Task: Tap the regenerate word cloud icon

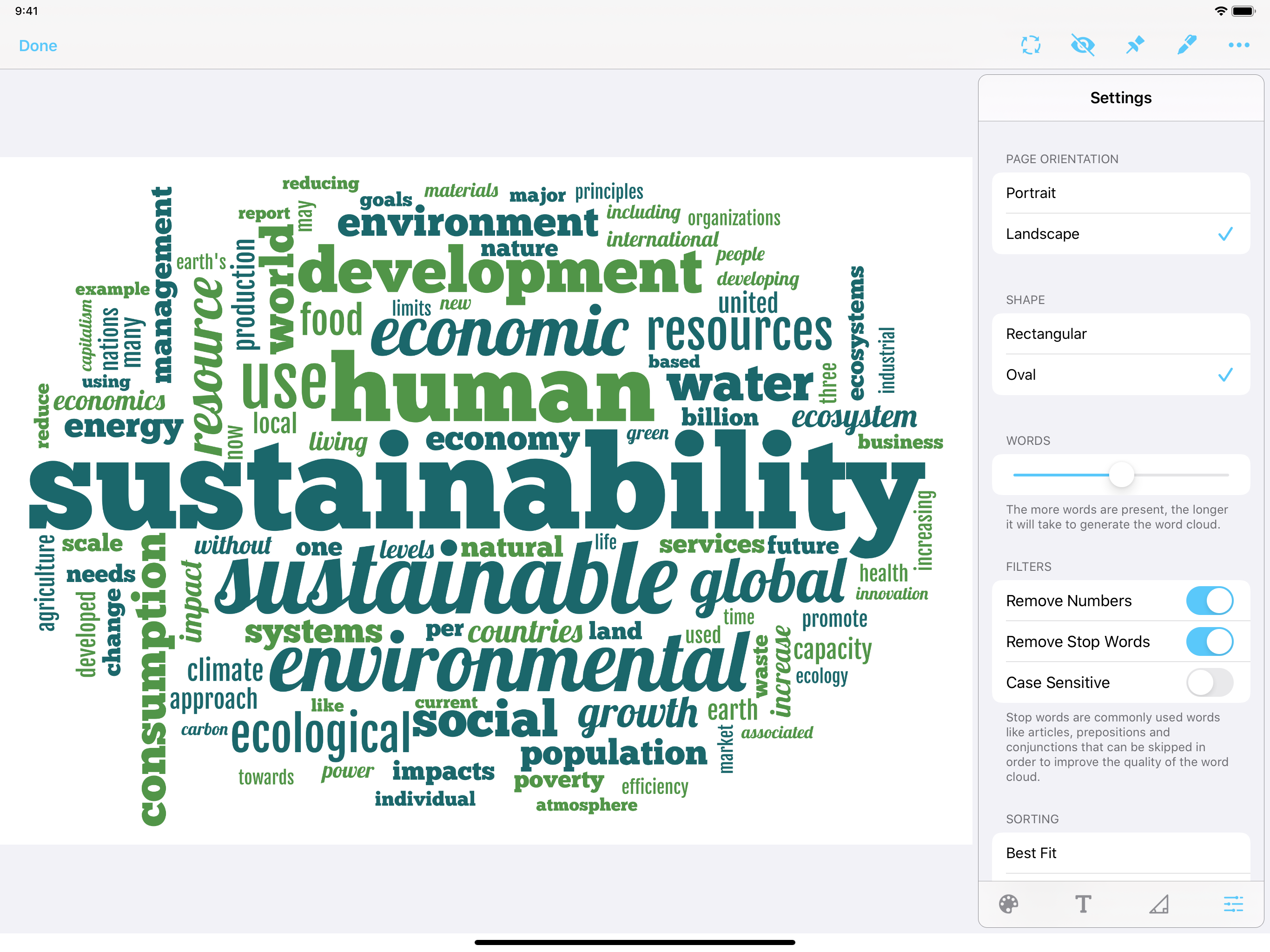Action: (1031, 45)
